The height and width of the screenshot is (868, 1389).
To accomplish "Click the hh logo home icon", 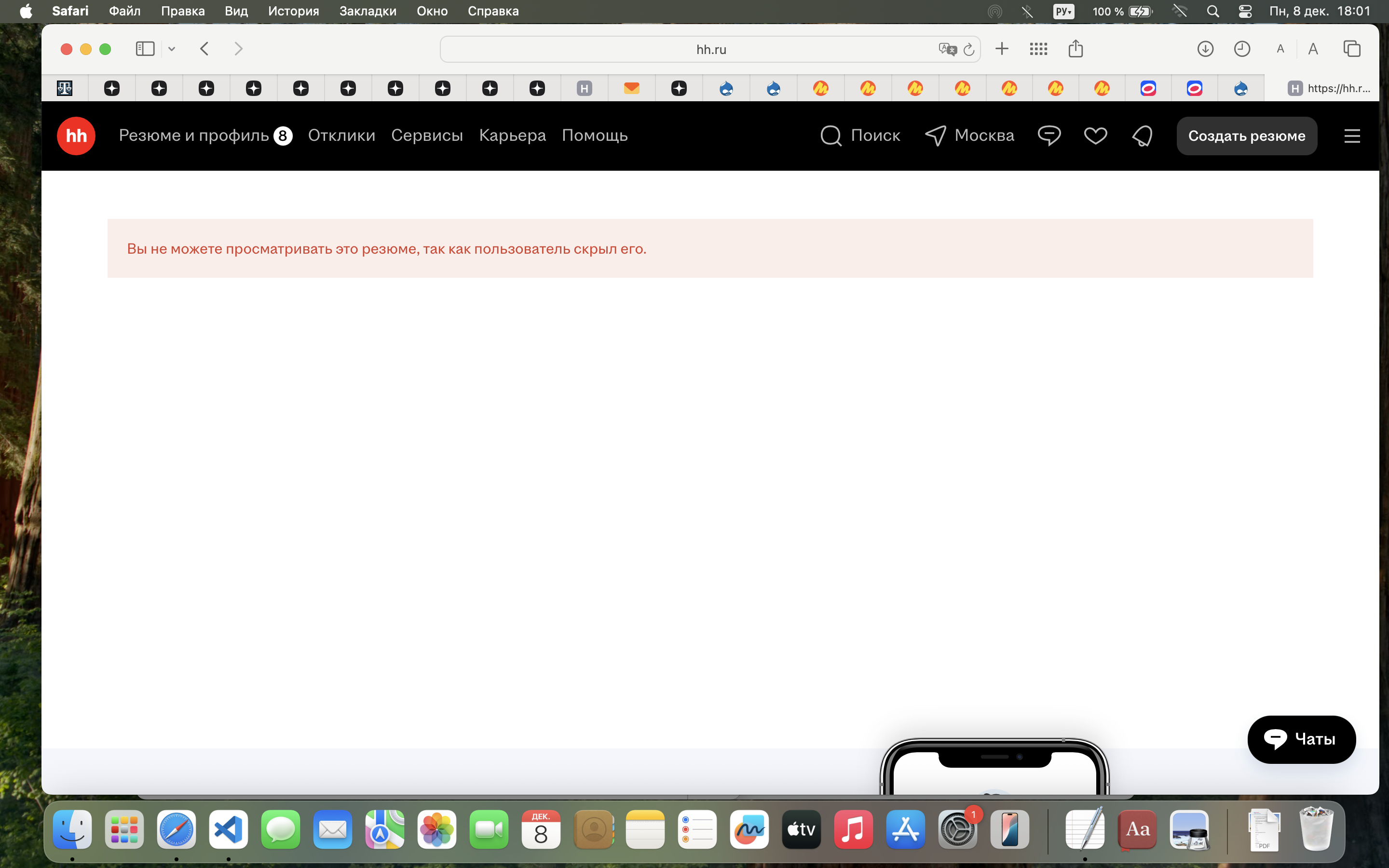I will 76,136.
